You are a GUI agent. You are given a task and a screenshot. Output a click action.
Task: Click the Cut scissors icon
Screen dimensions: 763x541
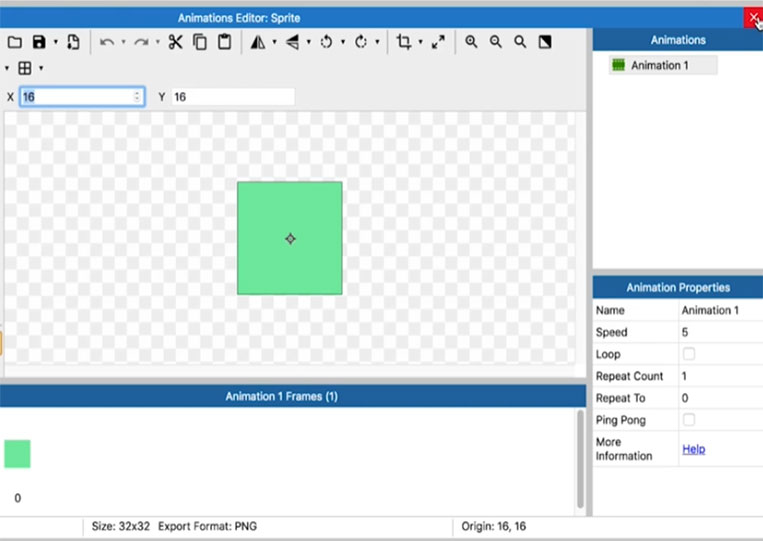tap(176, 42)
